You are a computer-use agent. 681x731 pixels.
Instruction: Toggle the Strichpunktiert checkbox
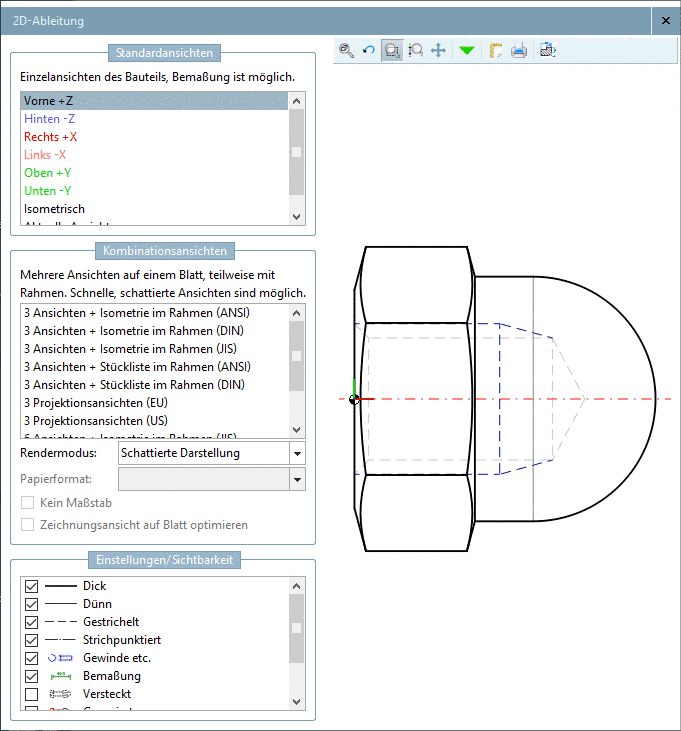31,640
